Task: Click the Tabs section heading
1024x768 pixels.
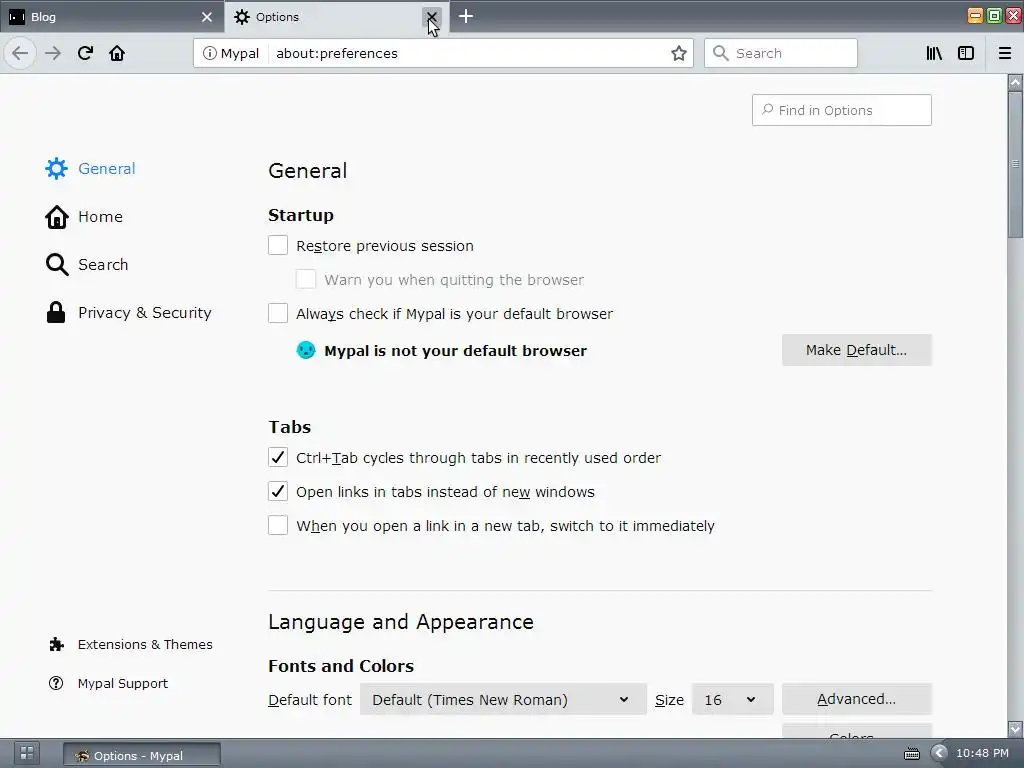Action: click(290, 426)
